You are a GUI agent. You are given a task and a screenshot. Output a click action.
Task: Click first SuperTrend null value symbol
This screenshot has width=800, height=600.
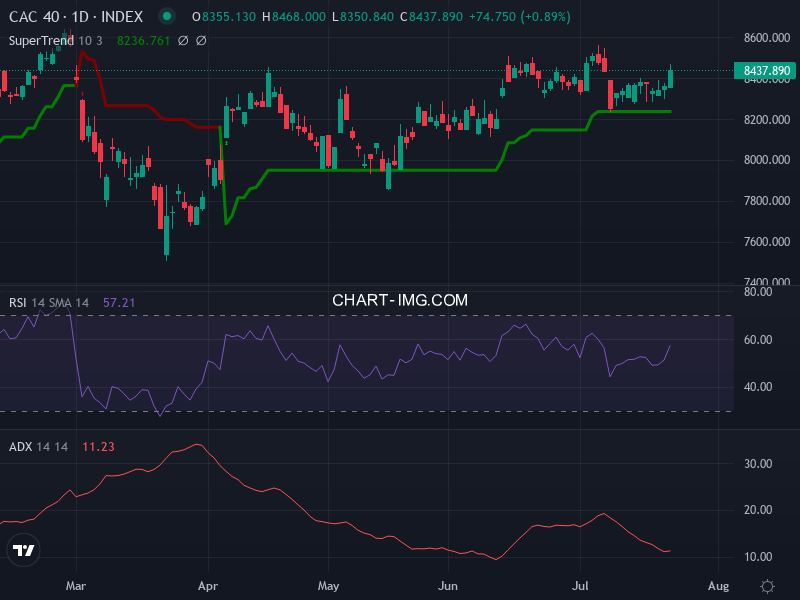[x=183, y=41]
